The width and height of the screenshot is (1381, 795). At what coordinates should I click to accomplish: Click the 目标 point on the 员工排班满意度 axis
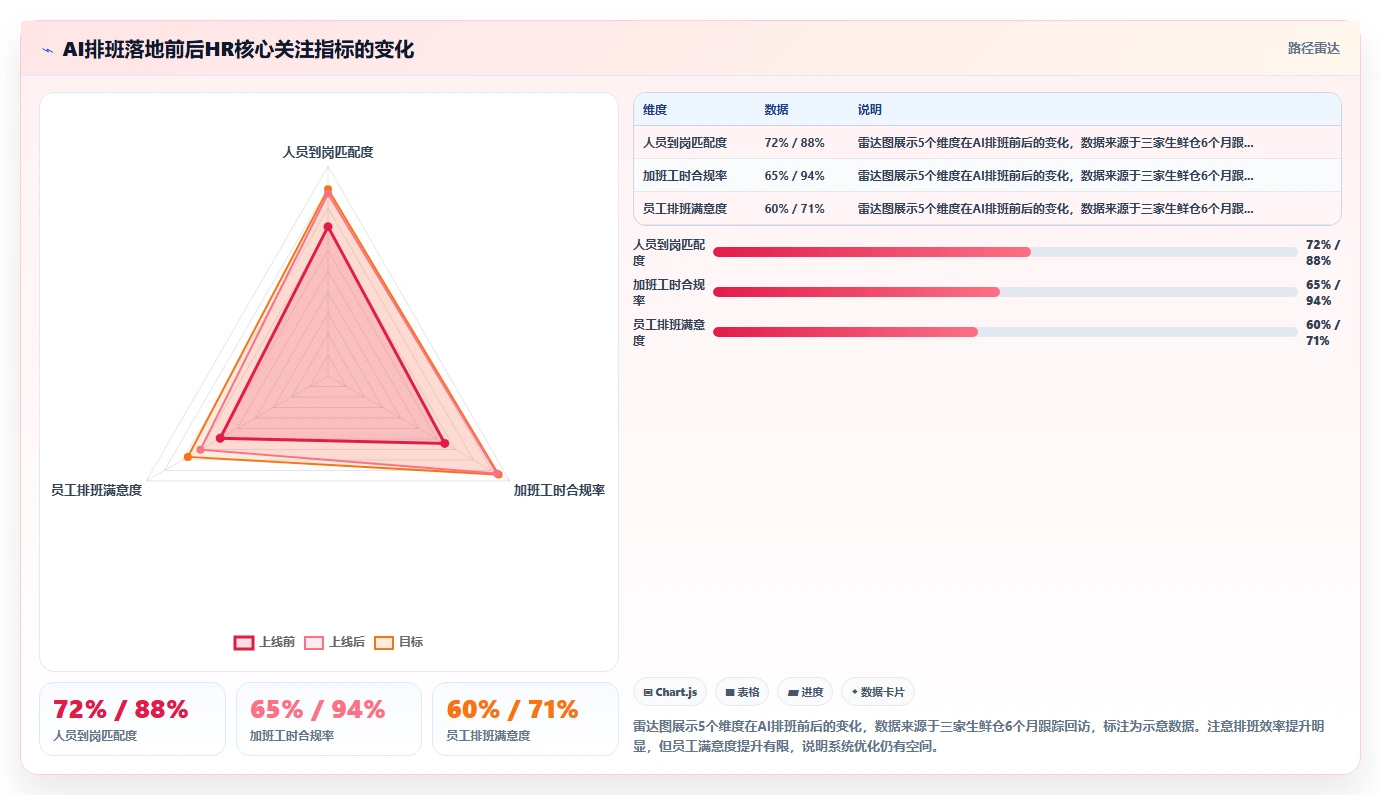tap(187, 457)
